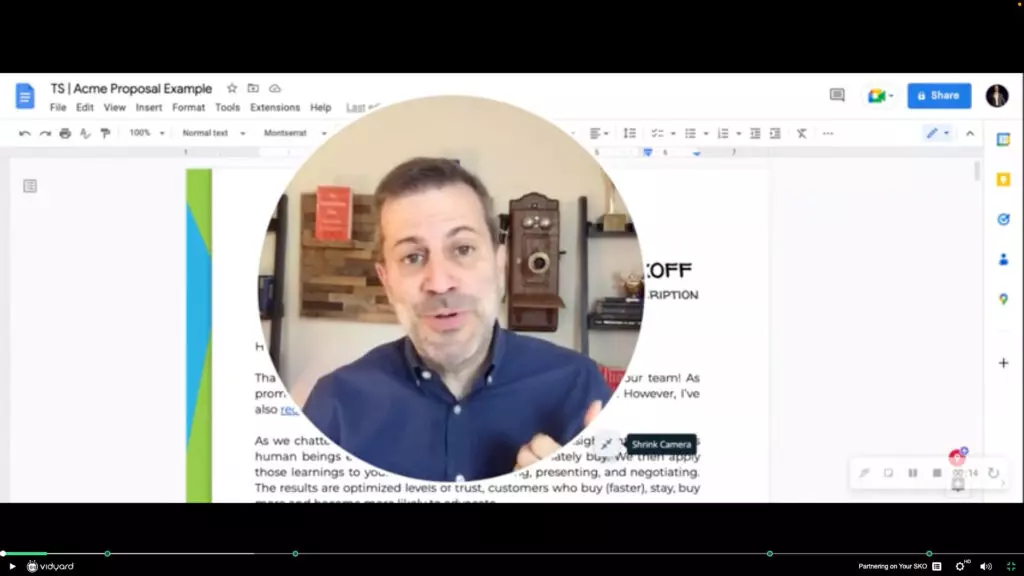Open the Extensions menu

[x=274, y=107]
